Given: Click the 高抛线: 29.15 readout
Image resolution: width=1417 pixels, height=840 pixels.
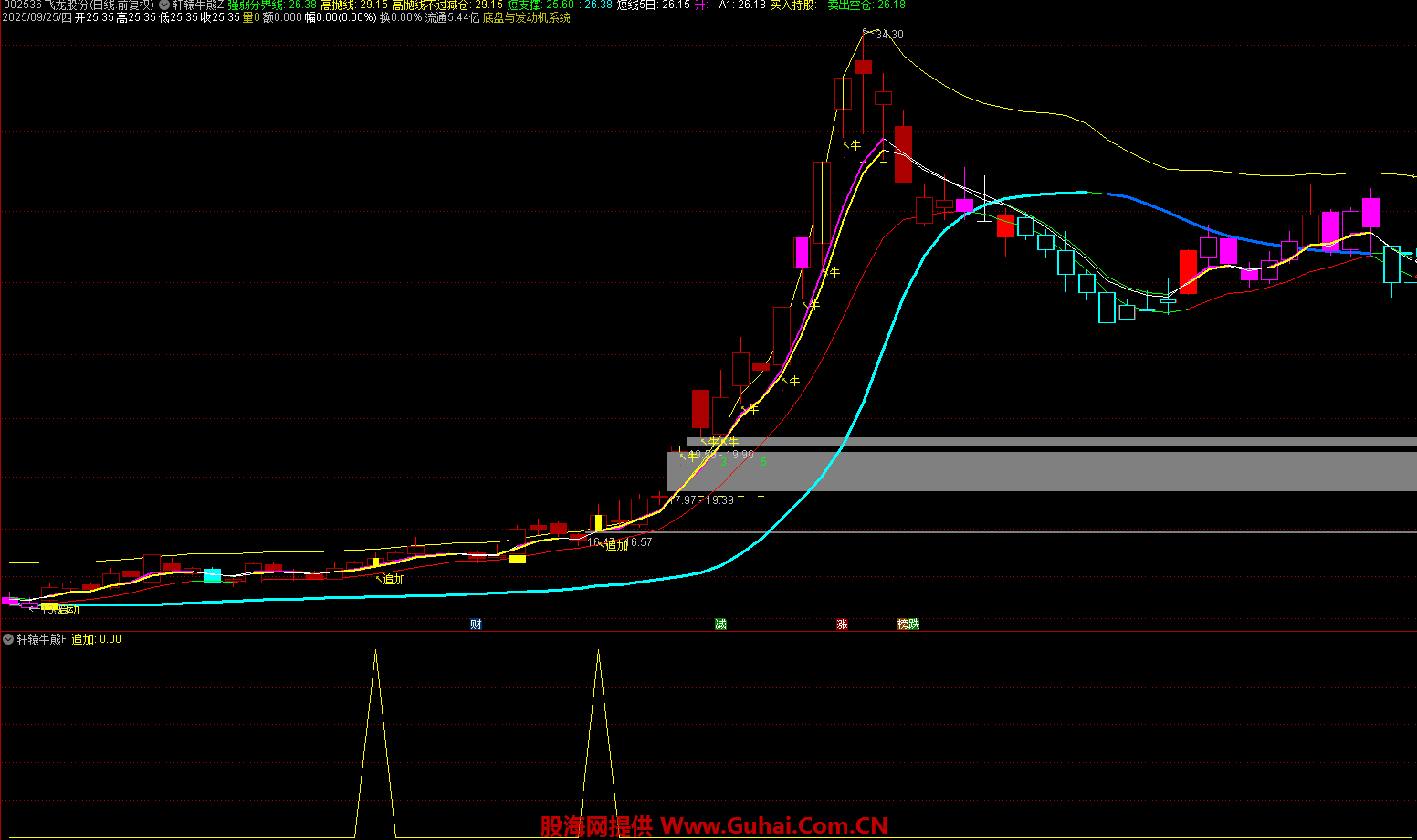Looking at the screenshot, I should 354,5.
